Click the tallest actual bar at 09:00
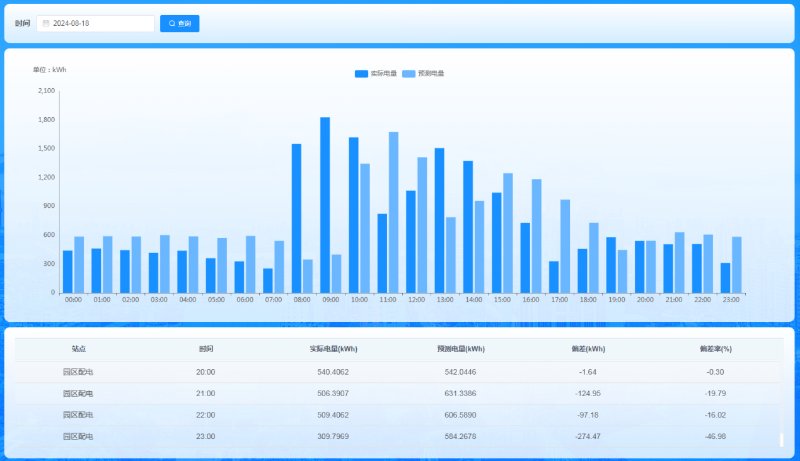800x461 pixels. [x=325, y=205]
